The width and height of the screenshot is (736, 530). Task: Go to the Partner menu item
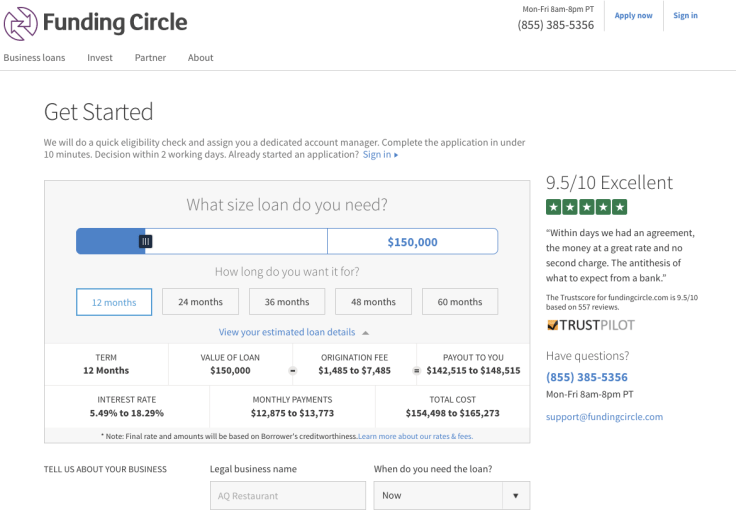pos(150,58)
